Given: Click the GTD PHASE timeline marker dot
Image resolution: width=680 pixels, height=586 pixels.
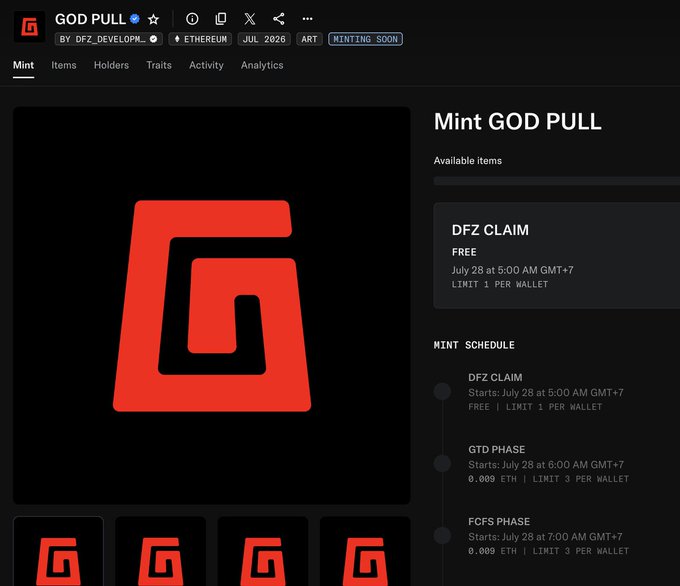Looking at the screenshot, I should tap(442, 463).
